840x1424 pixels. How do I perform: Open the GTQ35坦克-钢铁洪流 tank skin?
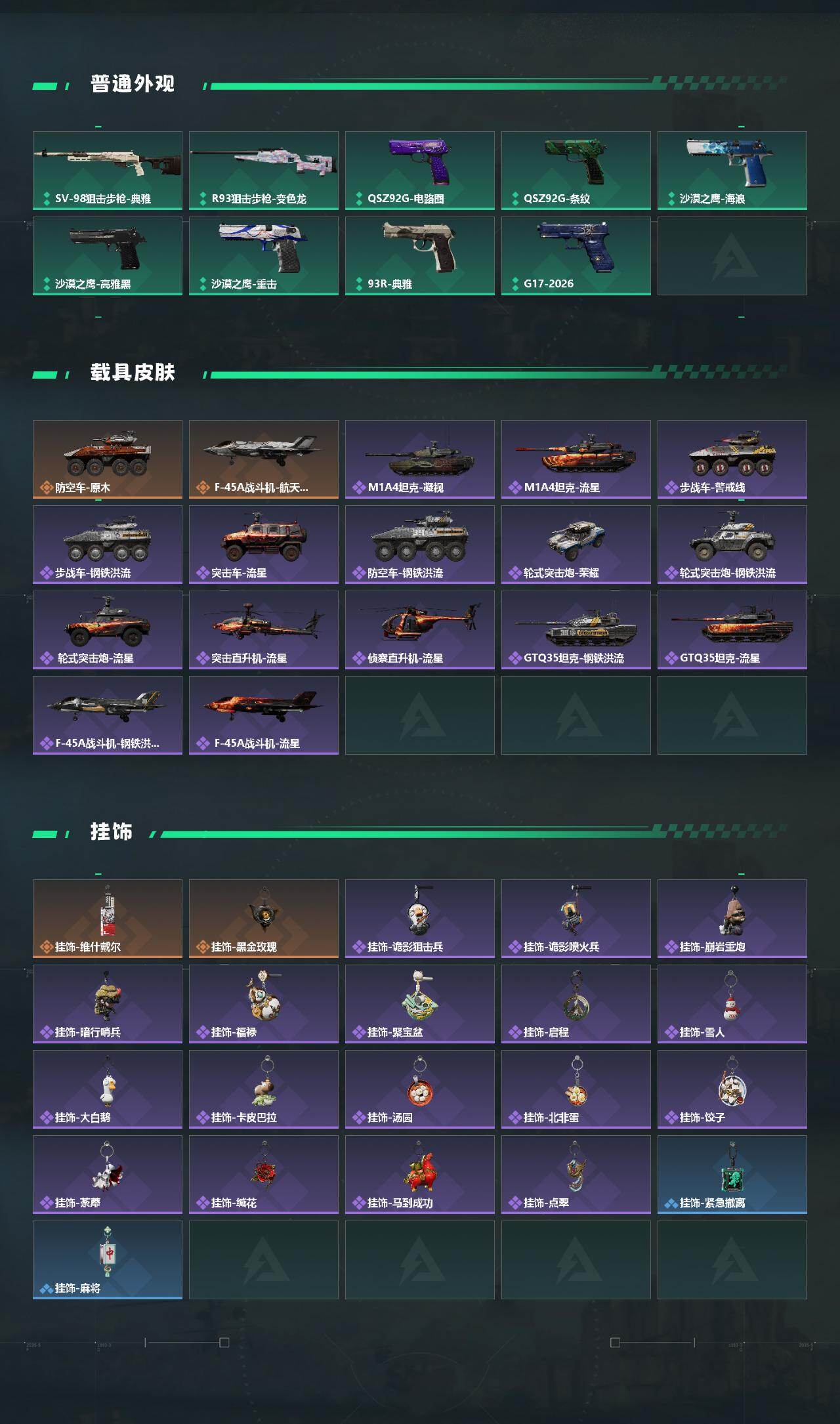(576, 630)
